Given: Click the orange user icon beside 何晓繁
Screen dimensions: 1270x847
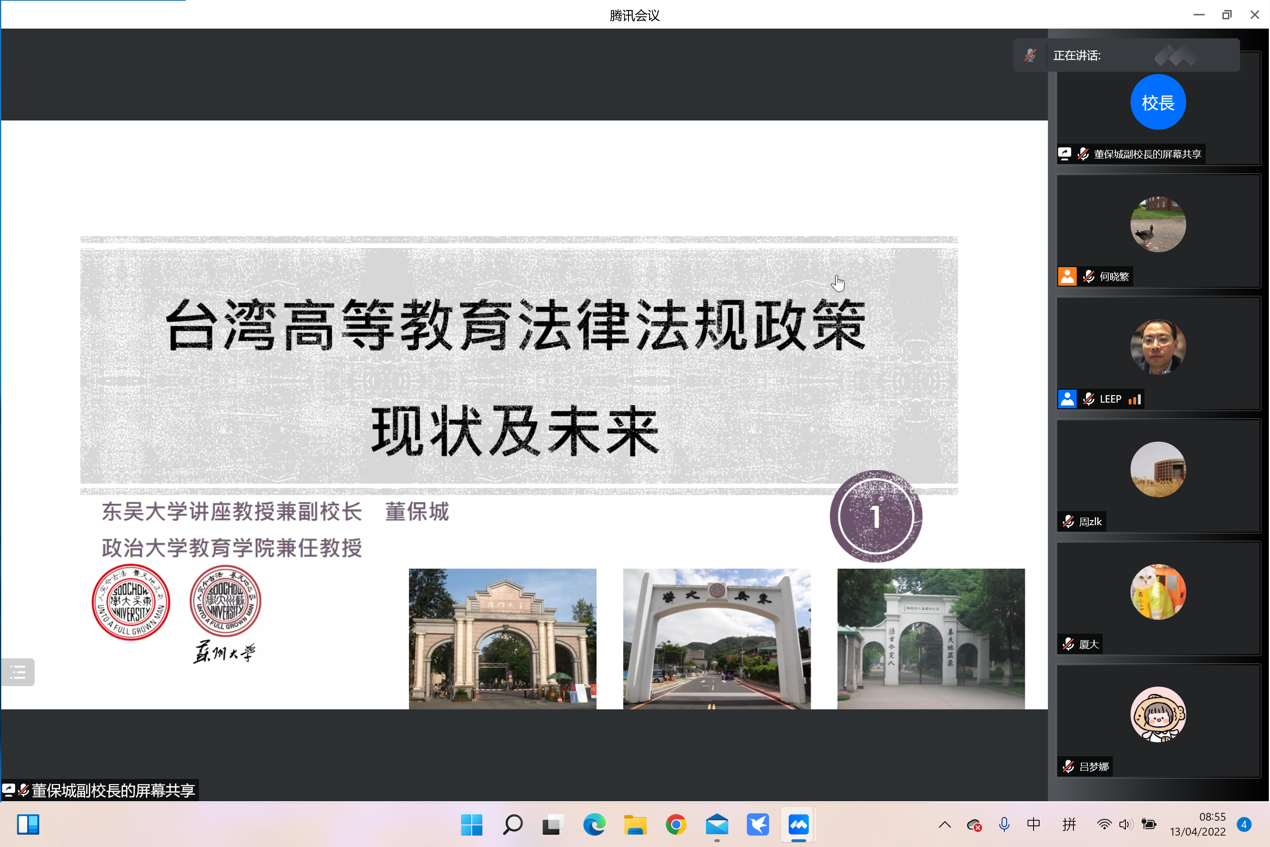Looking at the screenshot, I should pos(1067,277).
